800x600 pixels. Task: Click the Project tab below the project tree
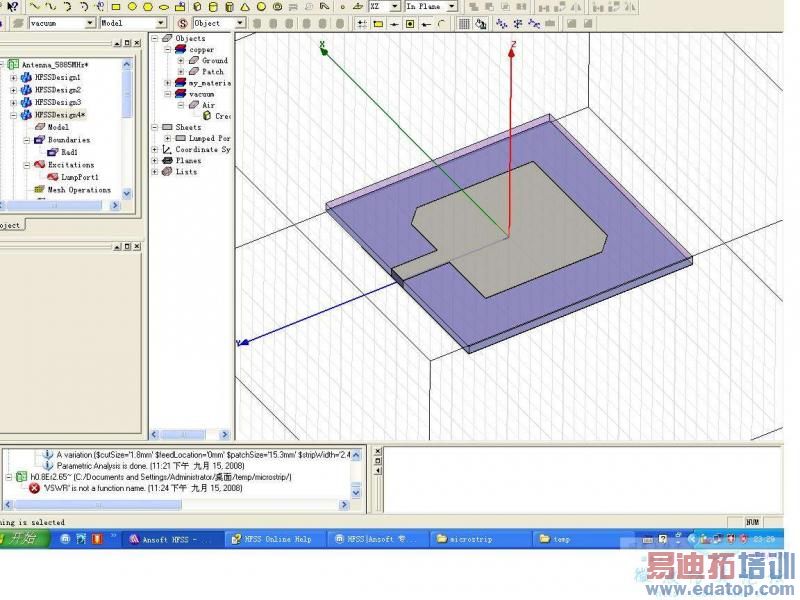(10, 225)
